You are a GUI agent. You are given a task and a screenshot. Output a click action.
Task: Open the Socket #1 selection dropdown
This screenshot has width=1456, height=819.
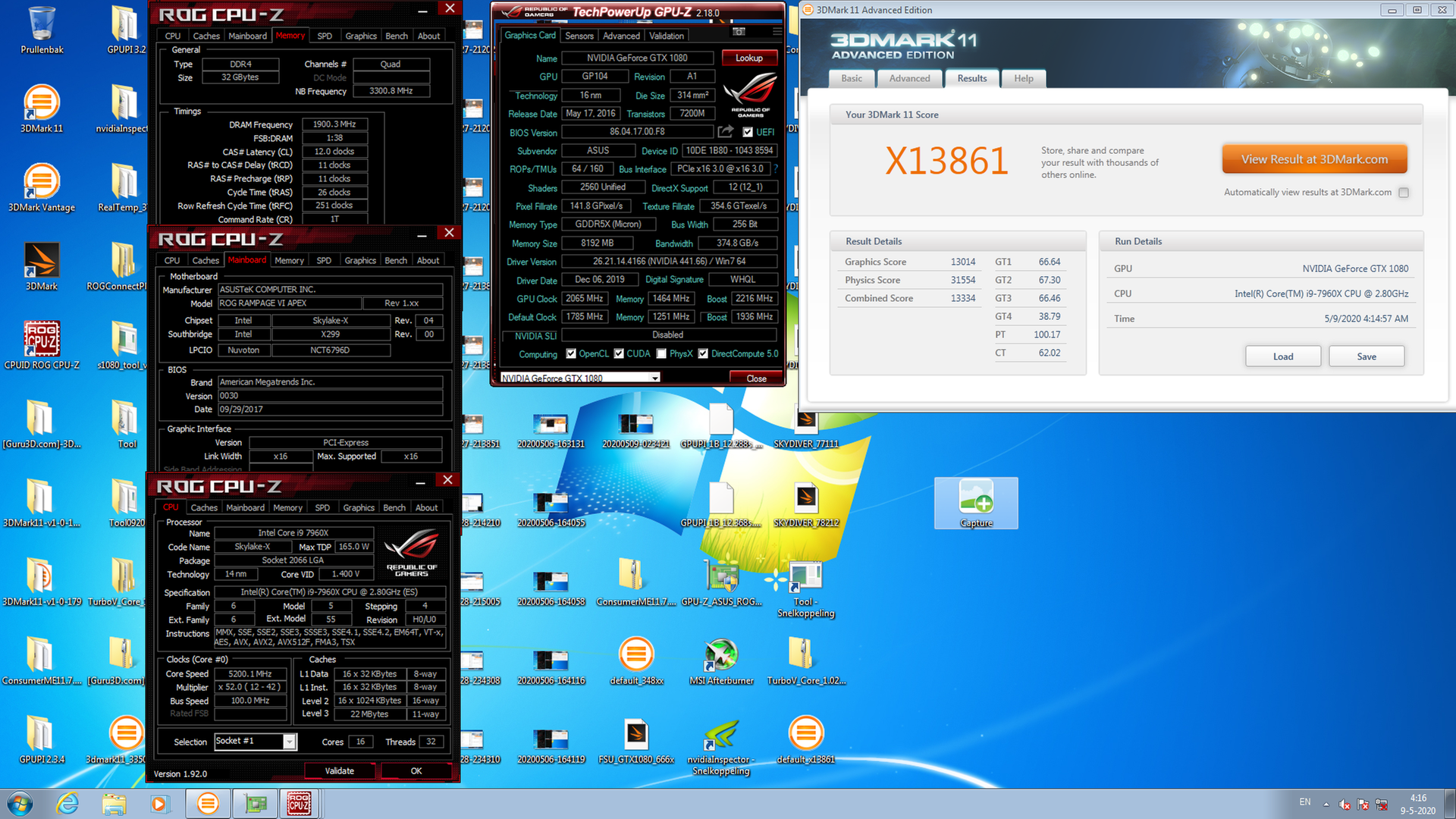coord(289,742)
